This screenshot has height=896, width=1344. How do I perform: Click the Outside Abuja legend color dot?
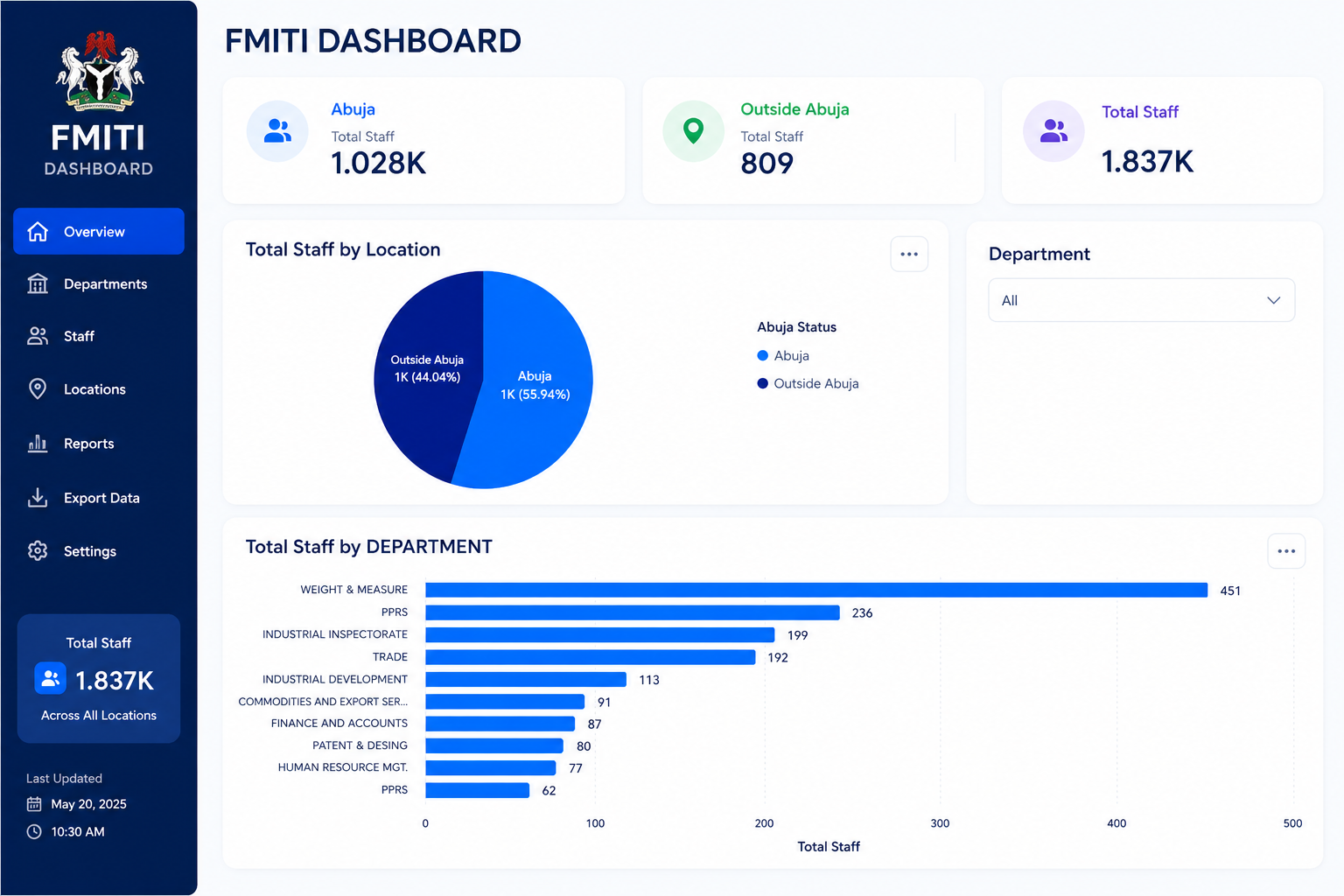pos(762,383)
